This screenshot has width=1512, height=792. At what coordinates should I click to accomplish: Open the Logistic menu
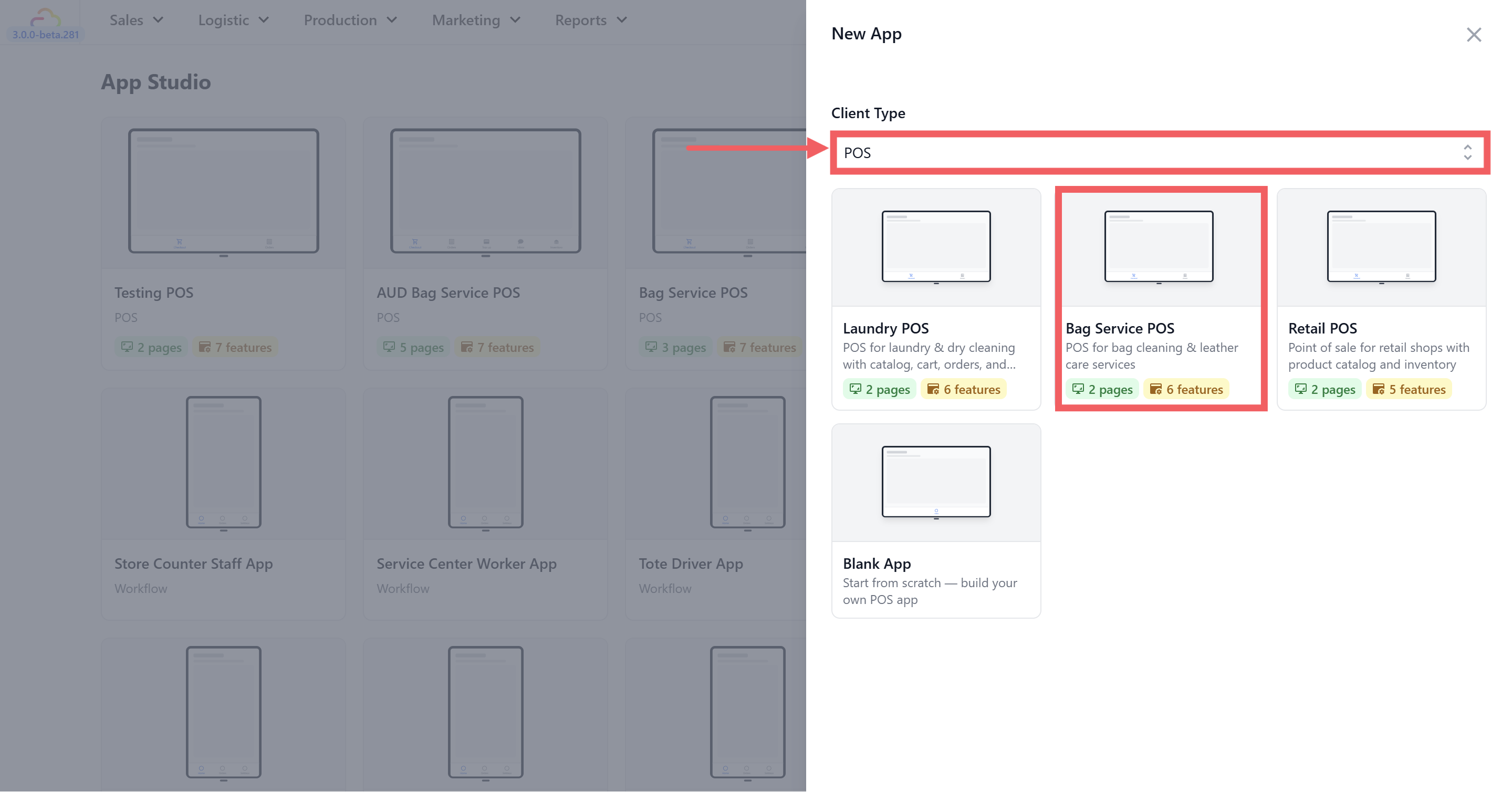click(233, 20)
